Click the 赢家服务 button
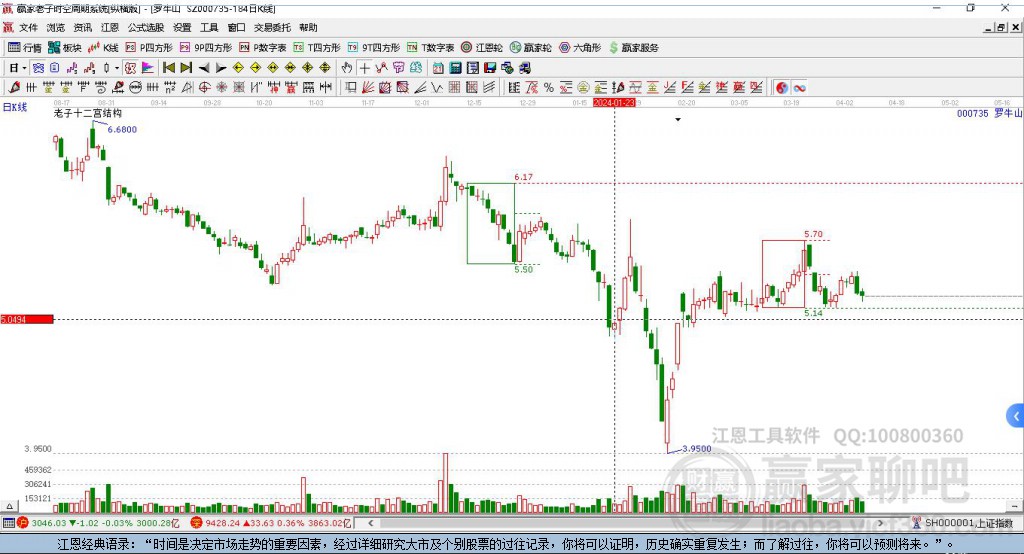The width and height of the screenshot is (1024, 554). [x=633, y=48]
